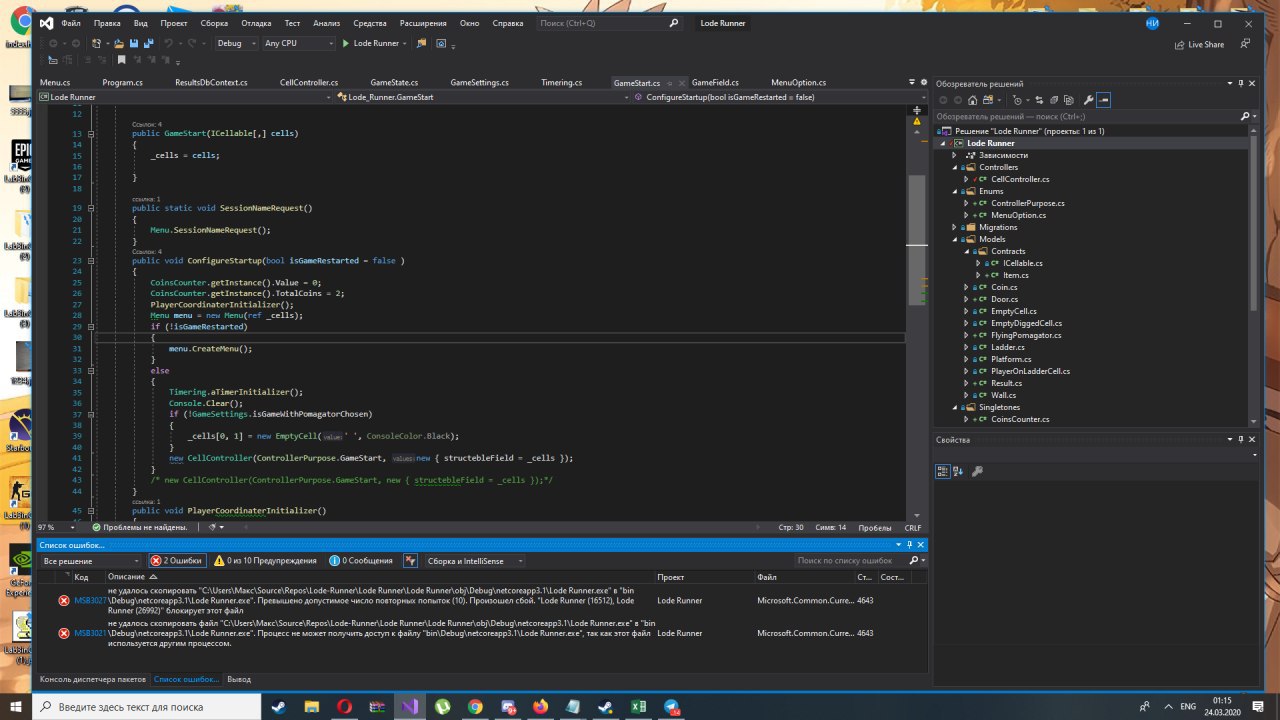This screenshot has width=1280, height=720.
Task: Open the Все решение scope dropdown
Action: (x=92, y=561)
